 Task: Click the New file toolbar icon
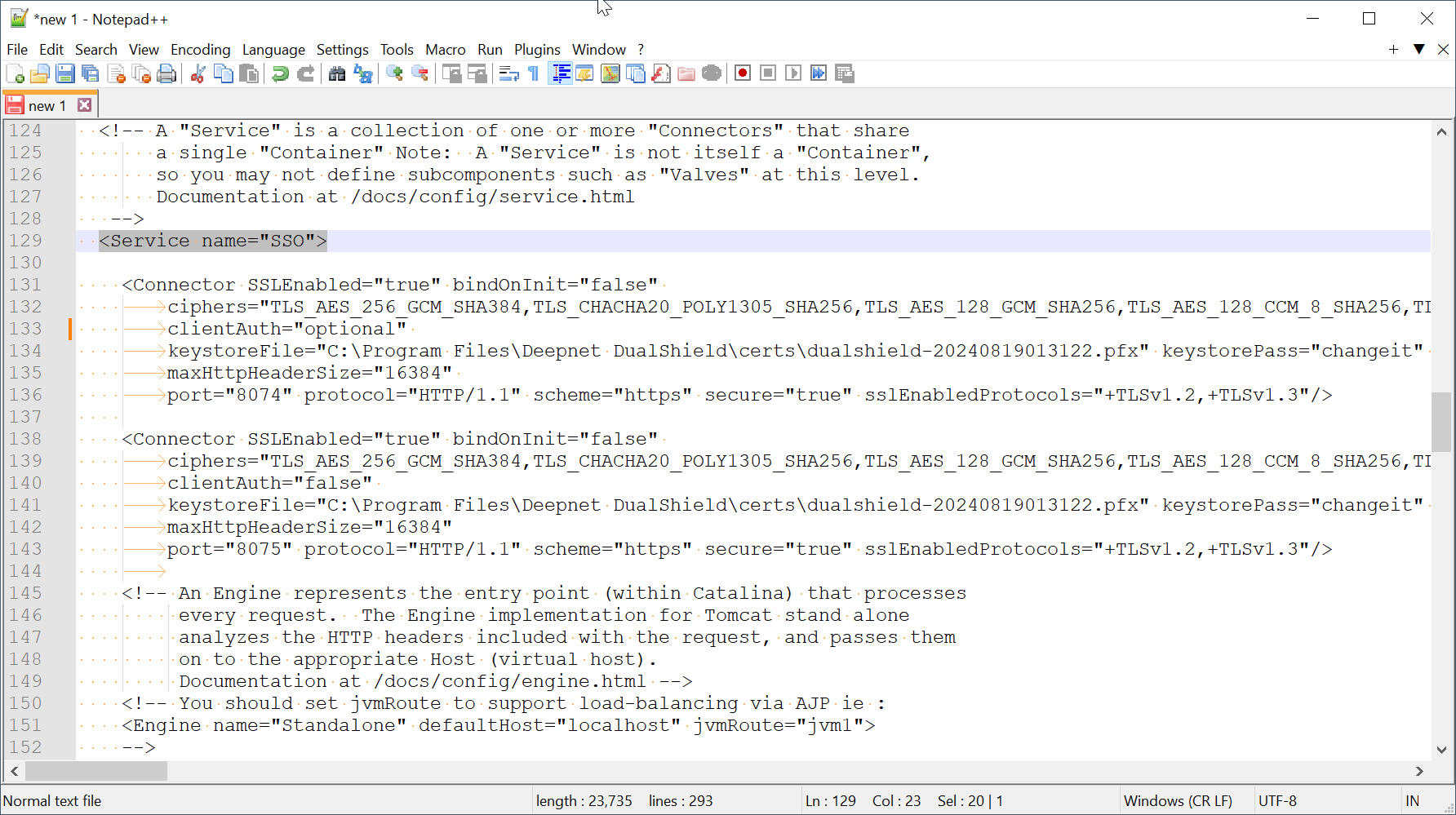(15, 73)
